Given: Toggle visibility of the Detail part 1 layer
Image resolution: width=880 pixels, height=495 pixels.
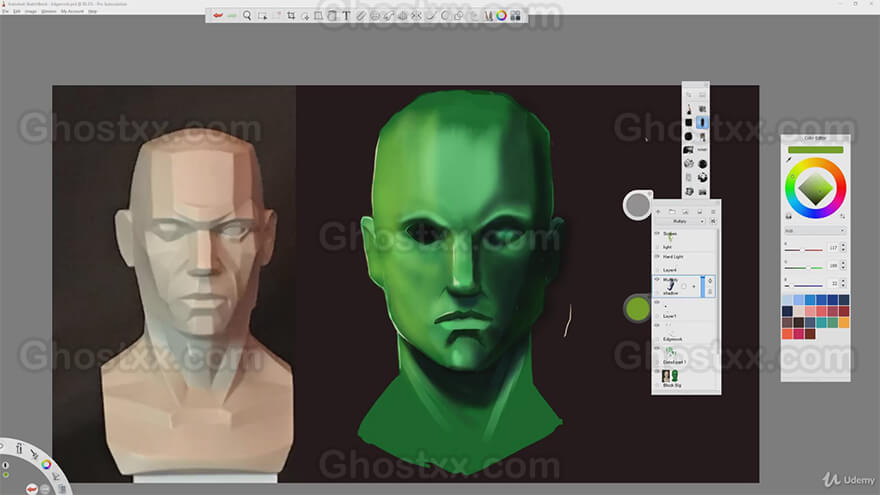Looking at the screenshot, I should click(657, 349).
